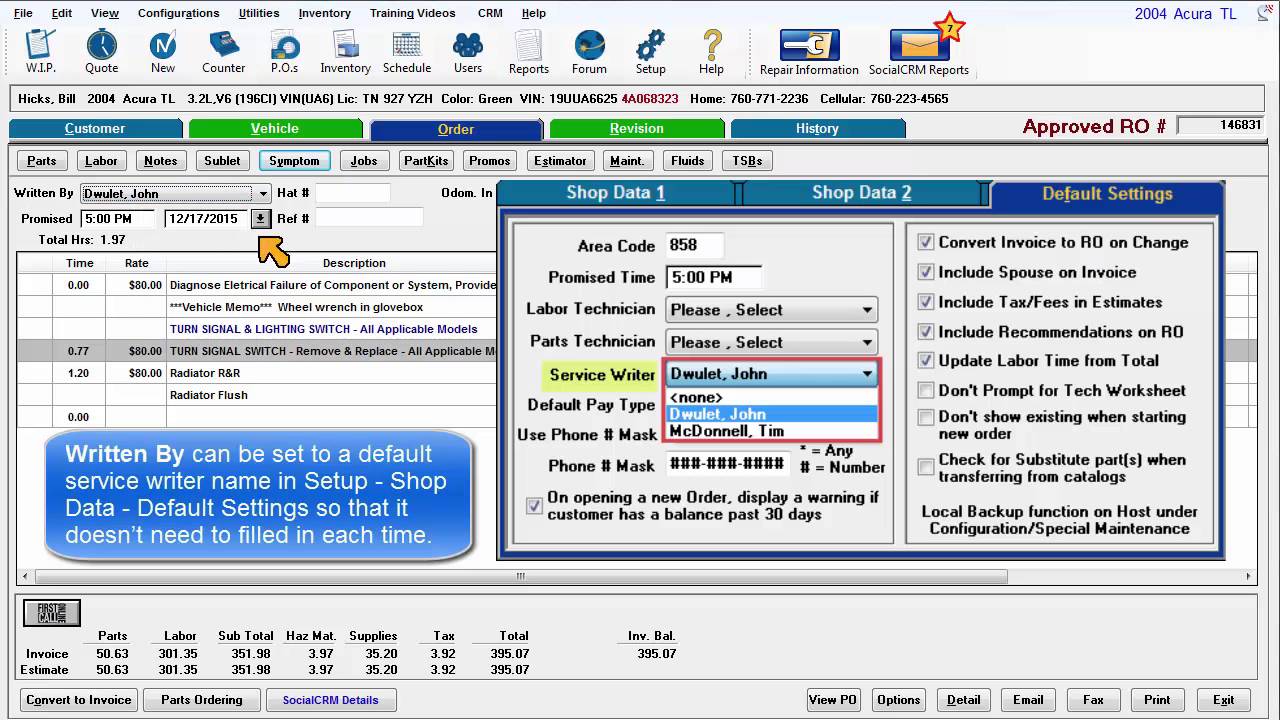1280x720 pixels.
Task: Open the Setup gears icon
Action: (x=650, y=46)
